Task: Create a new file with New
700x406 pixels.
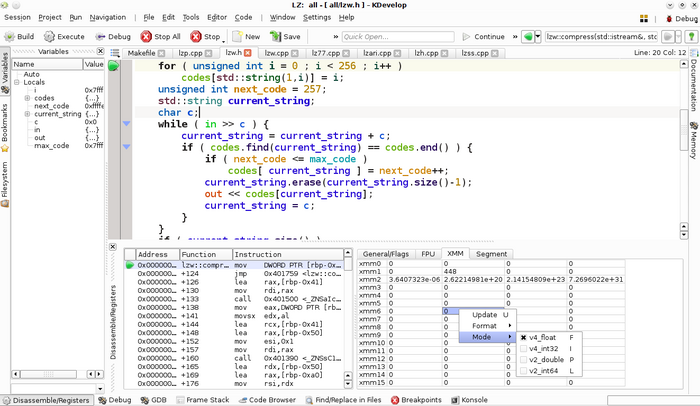Action: pos(244,36)
